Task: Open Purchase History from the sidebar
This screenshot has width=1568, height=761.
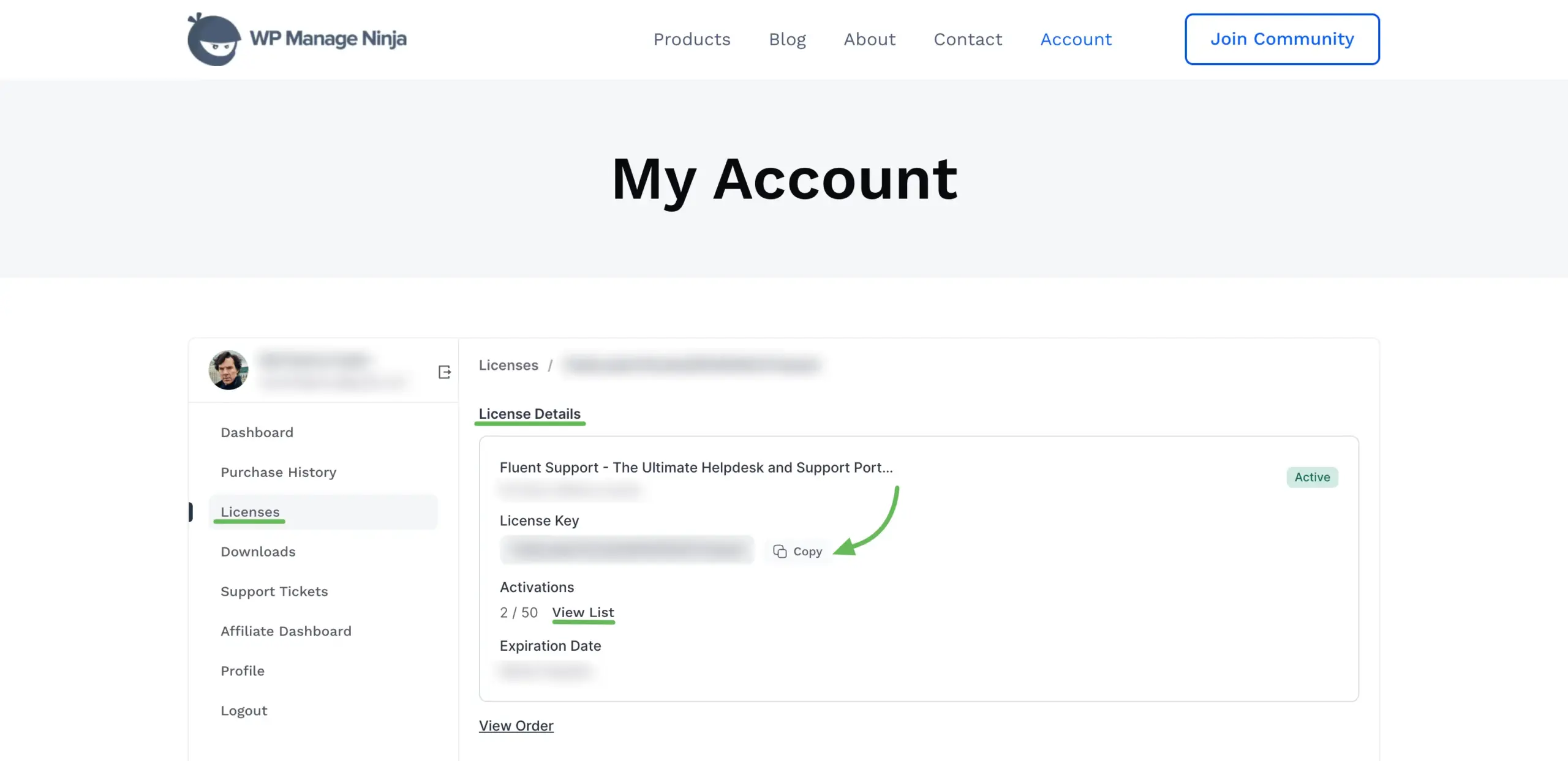Action: (x=278, y=472)
